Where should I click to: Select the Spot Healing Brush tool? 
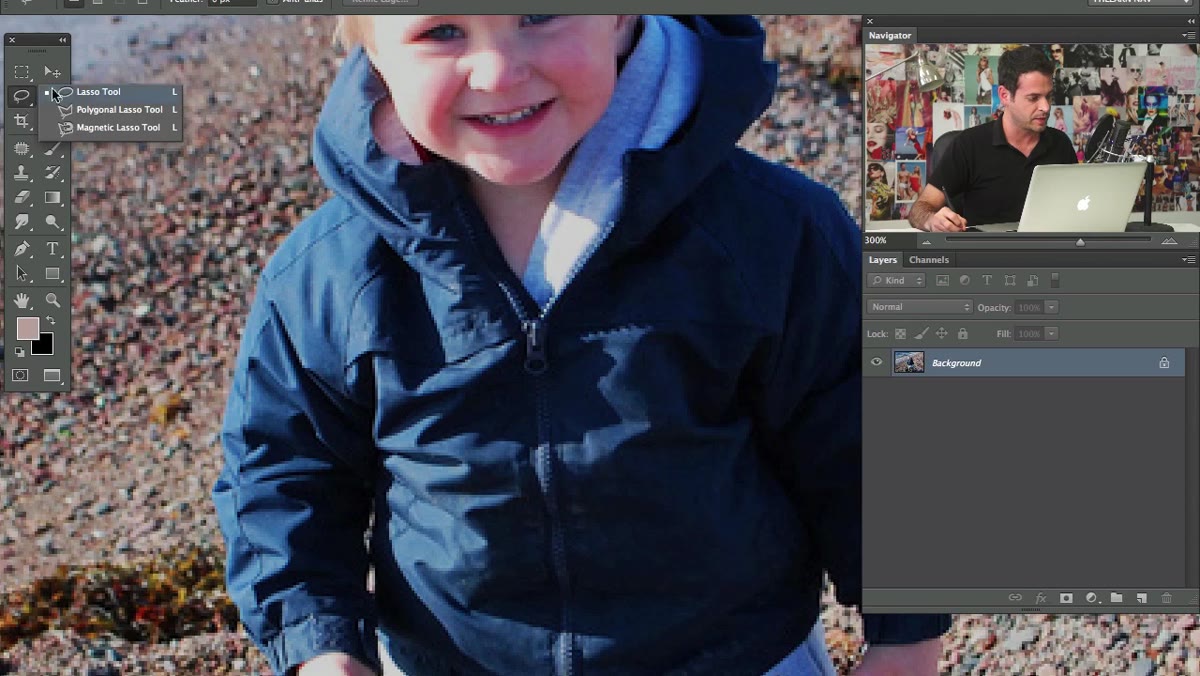click(22, 148)
